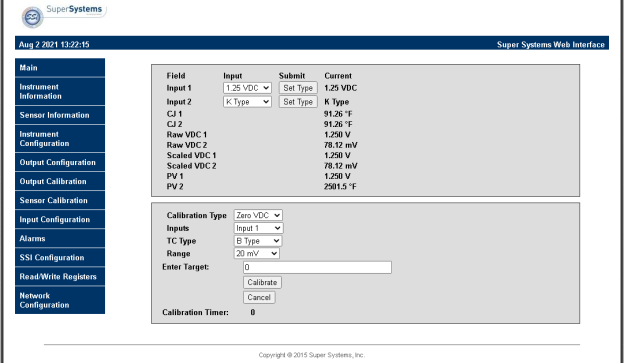Focus the Enter Target input field
The image size is (624, 363).
click(x=317, y=267)
